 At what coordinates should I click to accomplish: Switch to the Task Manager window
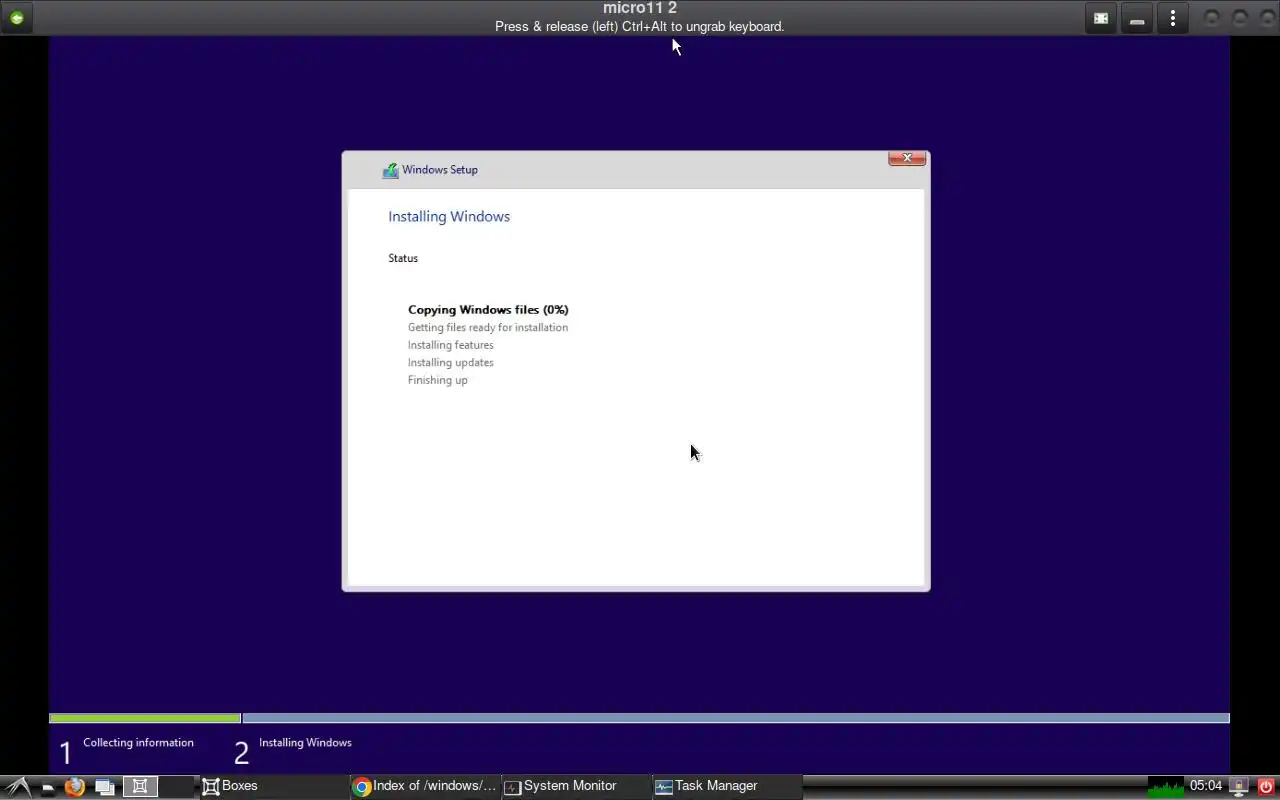click(726, 786)
